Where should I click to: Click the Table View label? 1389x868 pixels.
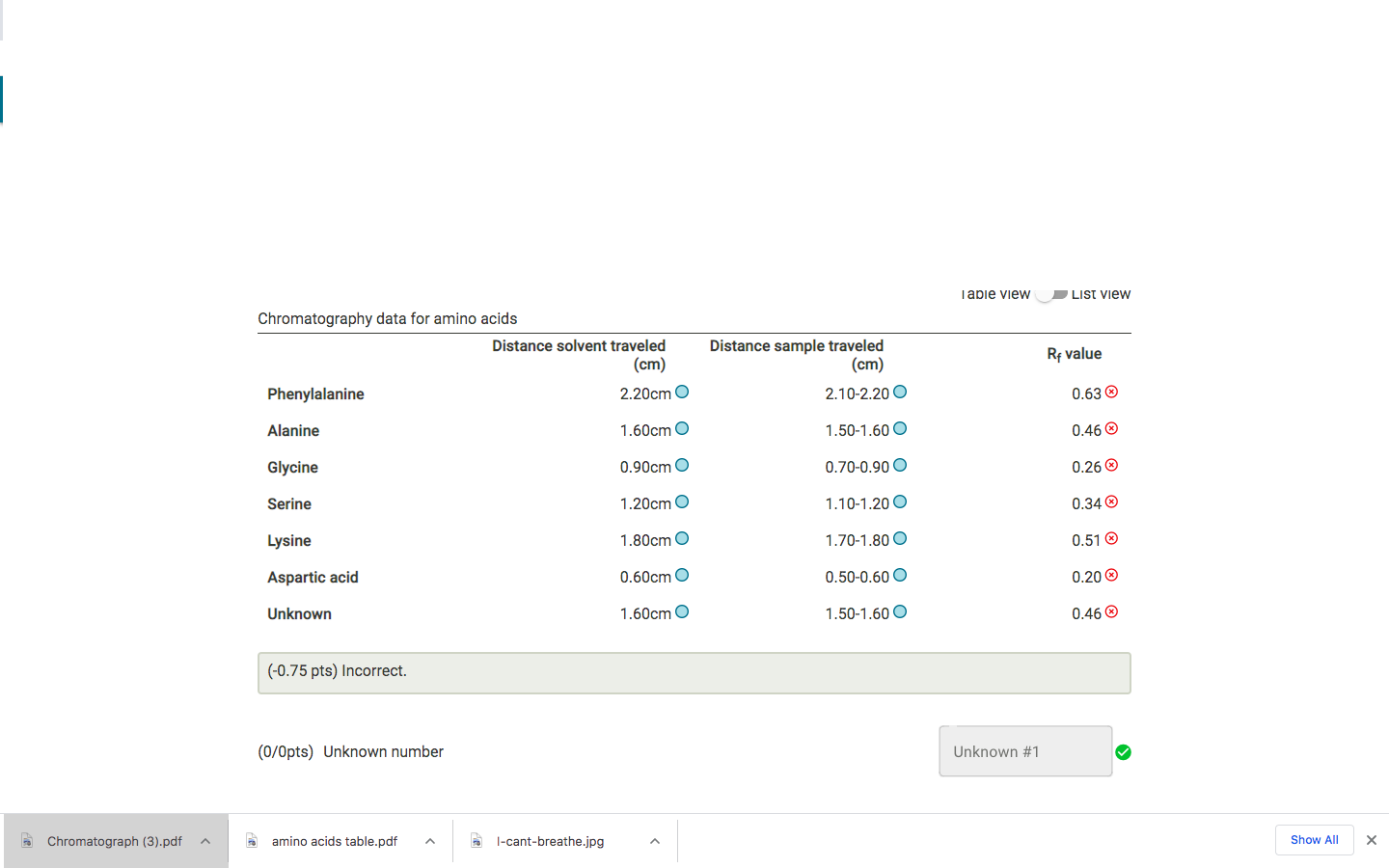[x=994, y=293]
